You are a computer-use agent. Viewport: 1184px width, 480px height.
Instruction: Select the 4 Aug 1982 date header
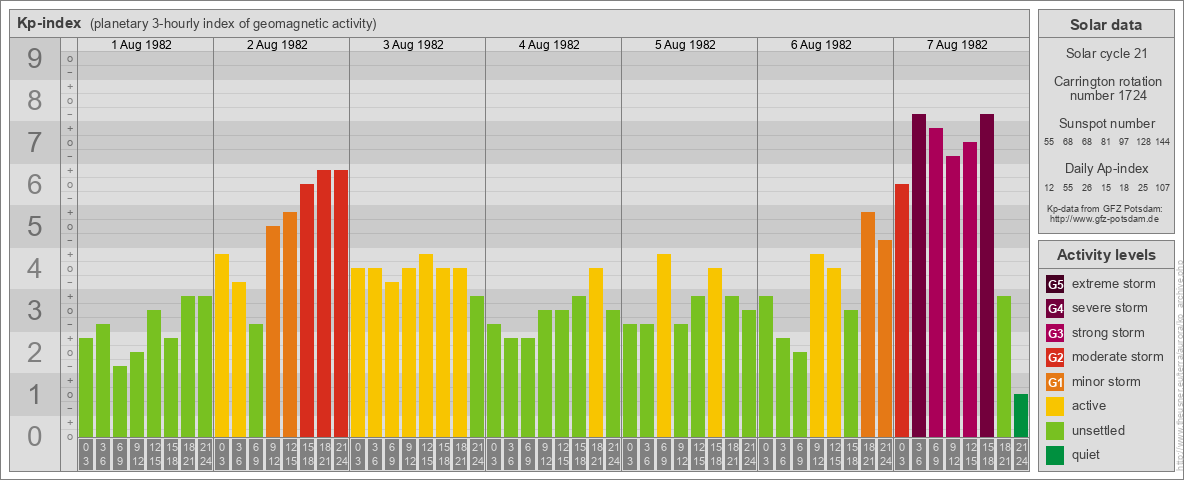[549, 45]
